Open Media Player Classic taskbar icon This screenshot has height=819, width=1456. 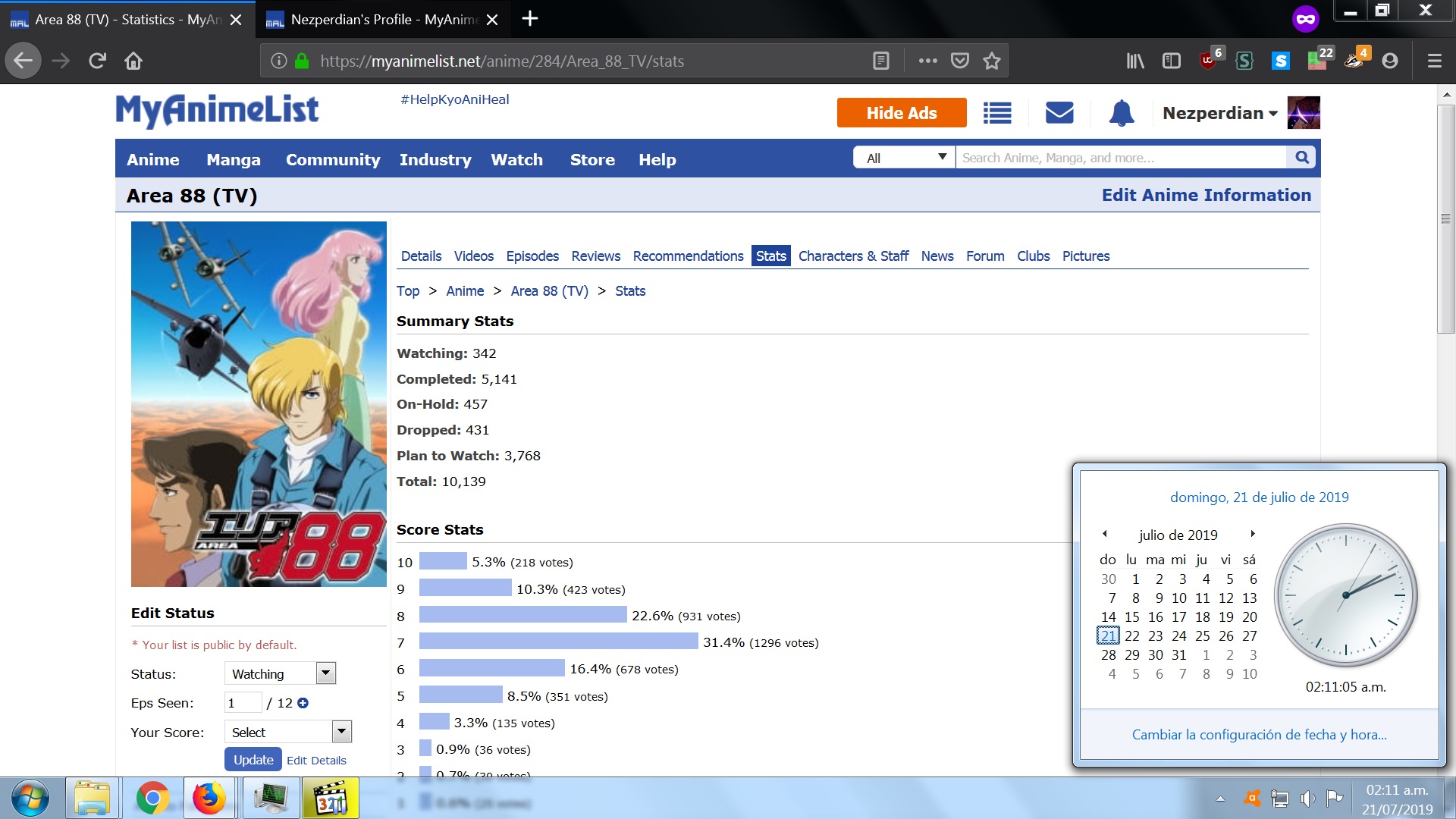pyautogui.click(x=331, y=799)
